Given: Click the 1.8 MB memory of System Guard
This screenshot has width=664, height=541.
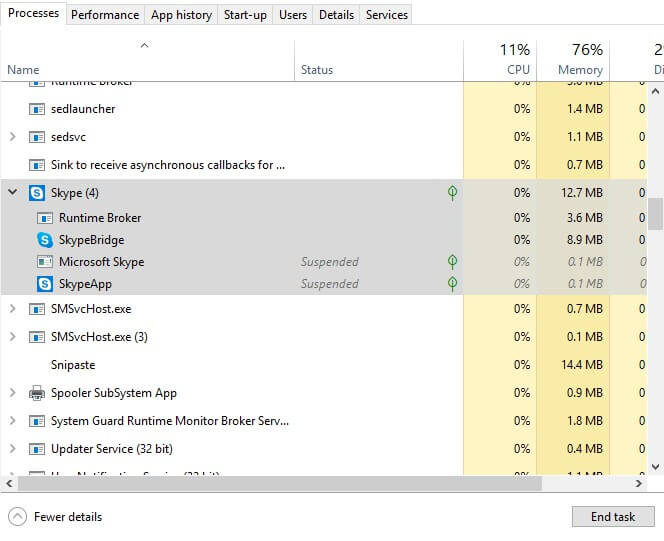Looking at the screenshot, I should (585, 421).
